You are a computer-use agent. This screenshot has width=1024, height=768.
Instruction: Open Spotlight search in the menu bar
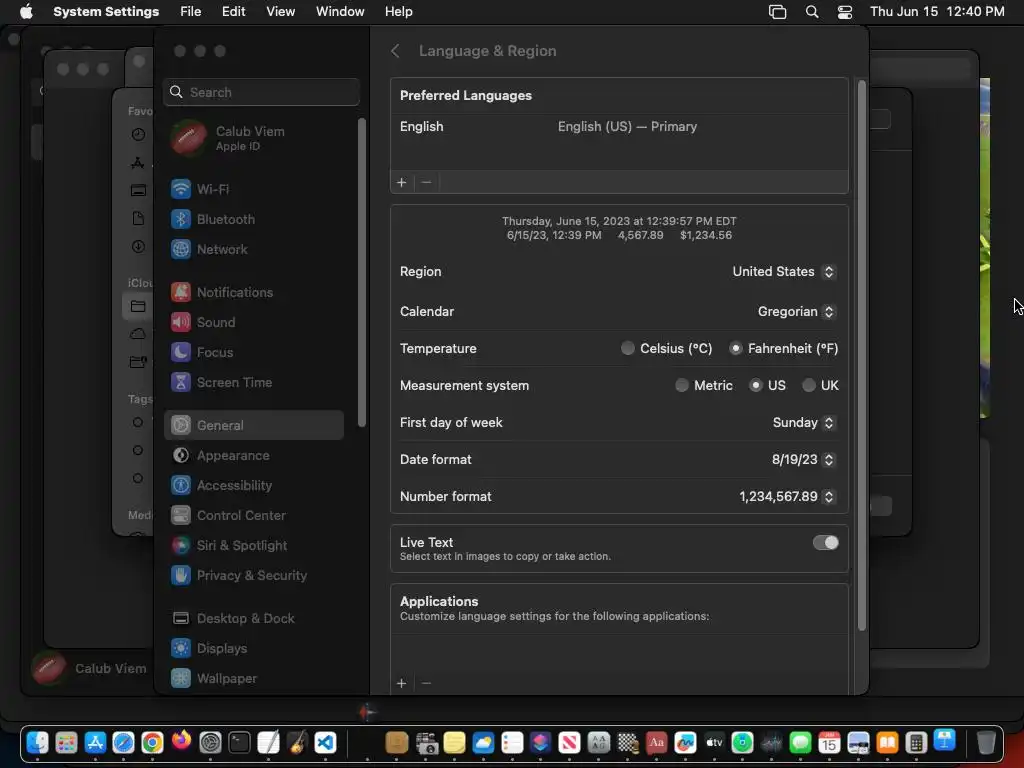tap(812, 12)
